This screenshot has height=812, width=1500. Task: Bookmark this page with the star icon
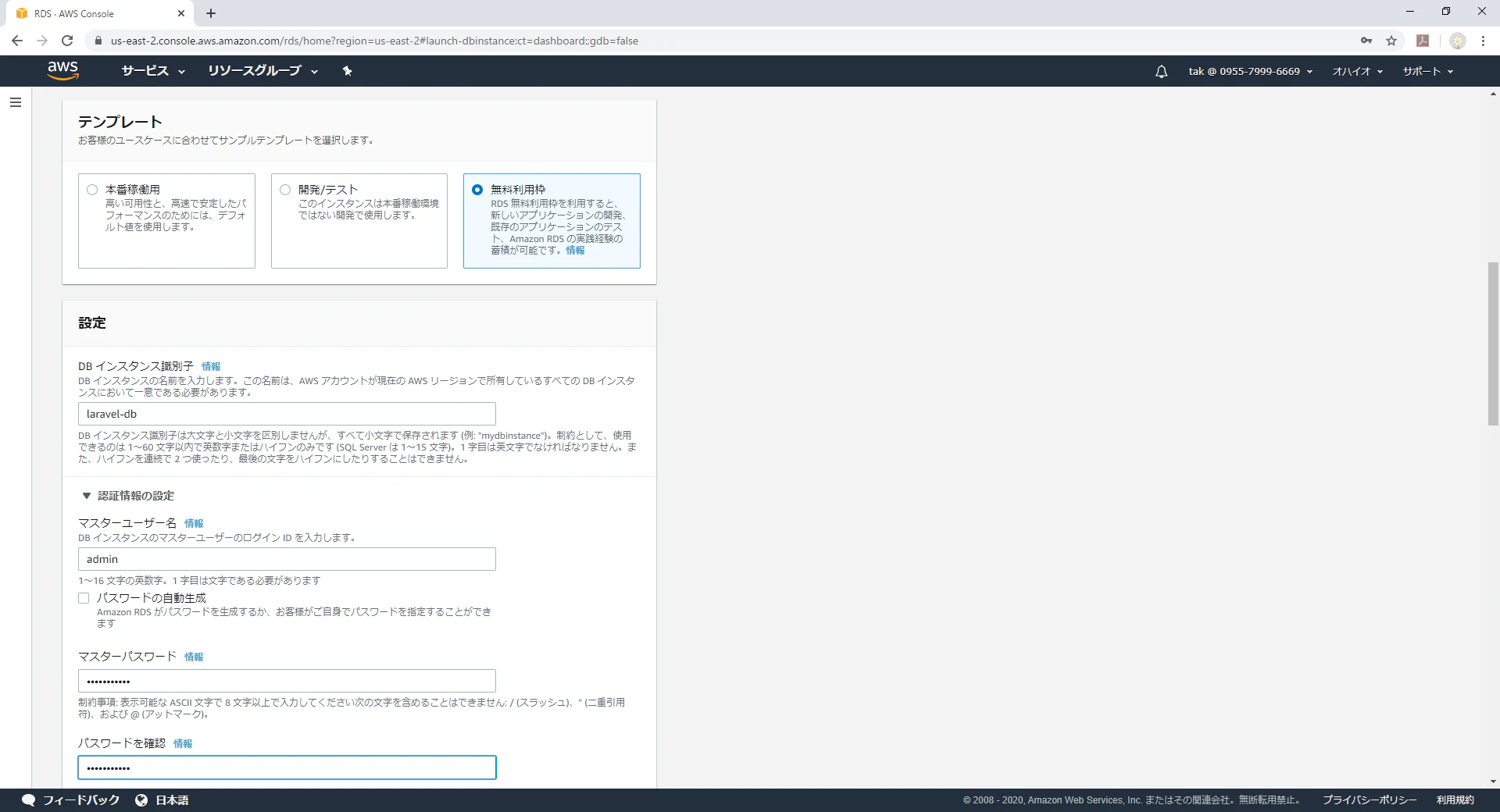tap(1391, 41)
